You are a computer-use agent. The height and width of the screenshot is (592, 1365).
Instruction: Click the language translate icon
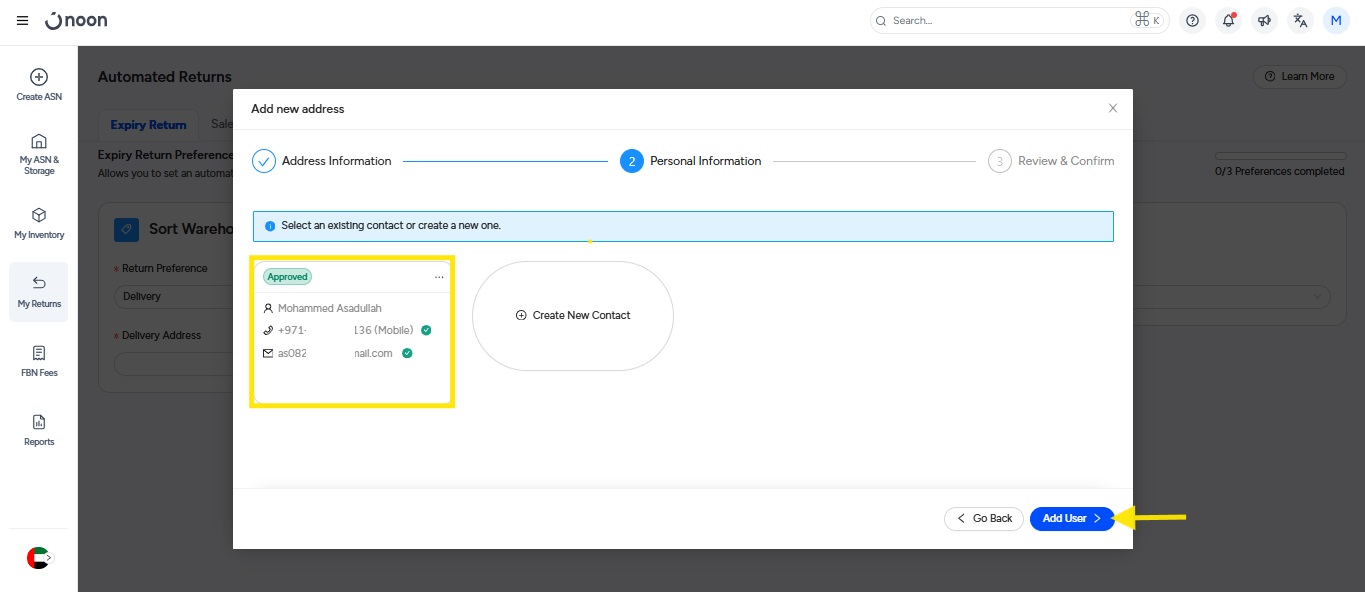tap(1300, 21)
